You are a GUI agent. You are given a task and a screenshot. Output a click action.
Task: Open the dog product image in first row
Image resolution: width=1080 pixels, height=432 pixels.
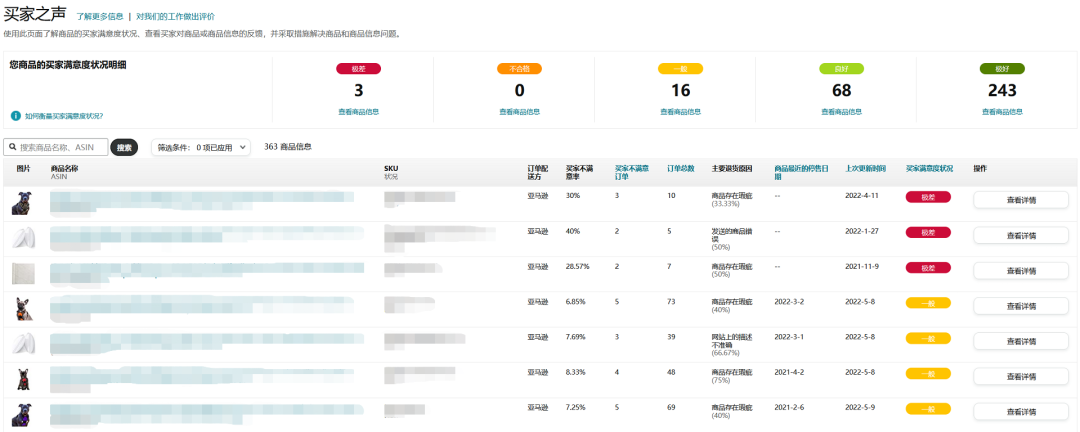(22, 203)
